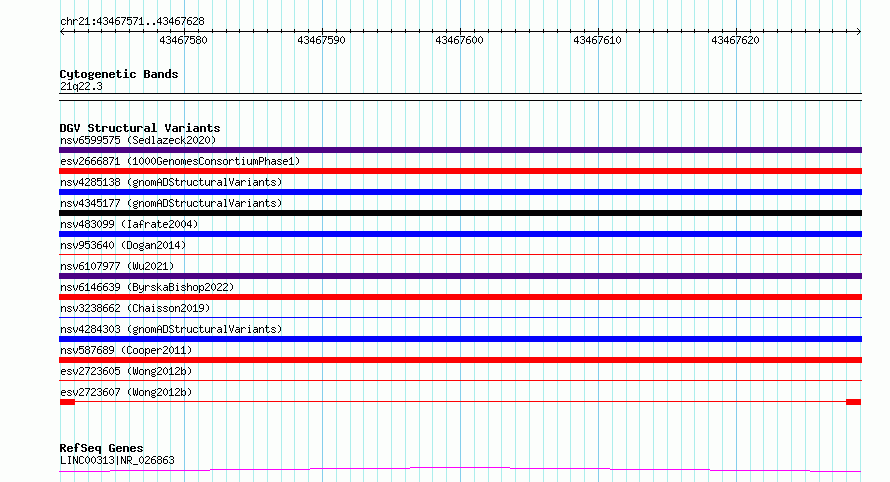Click the 43467600 ruler position label

(459, 40)
